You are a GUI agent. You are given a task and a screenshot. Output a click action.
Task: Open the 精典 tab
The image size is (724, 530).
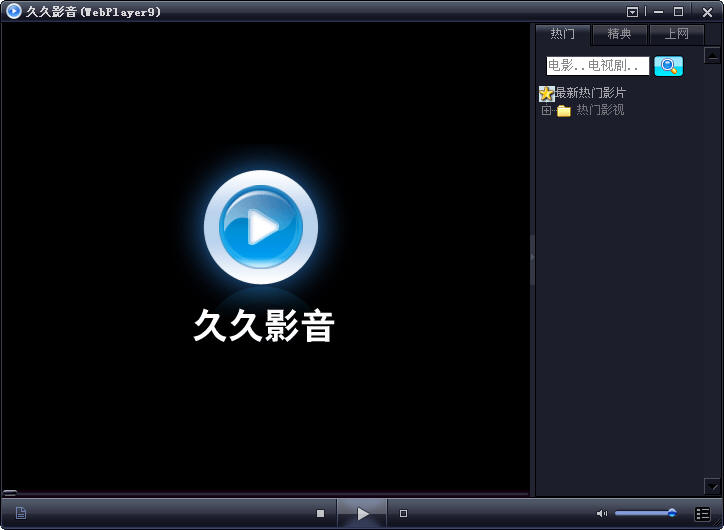tap(620, 34)
